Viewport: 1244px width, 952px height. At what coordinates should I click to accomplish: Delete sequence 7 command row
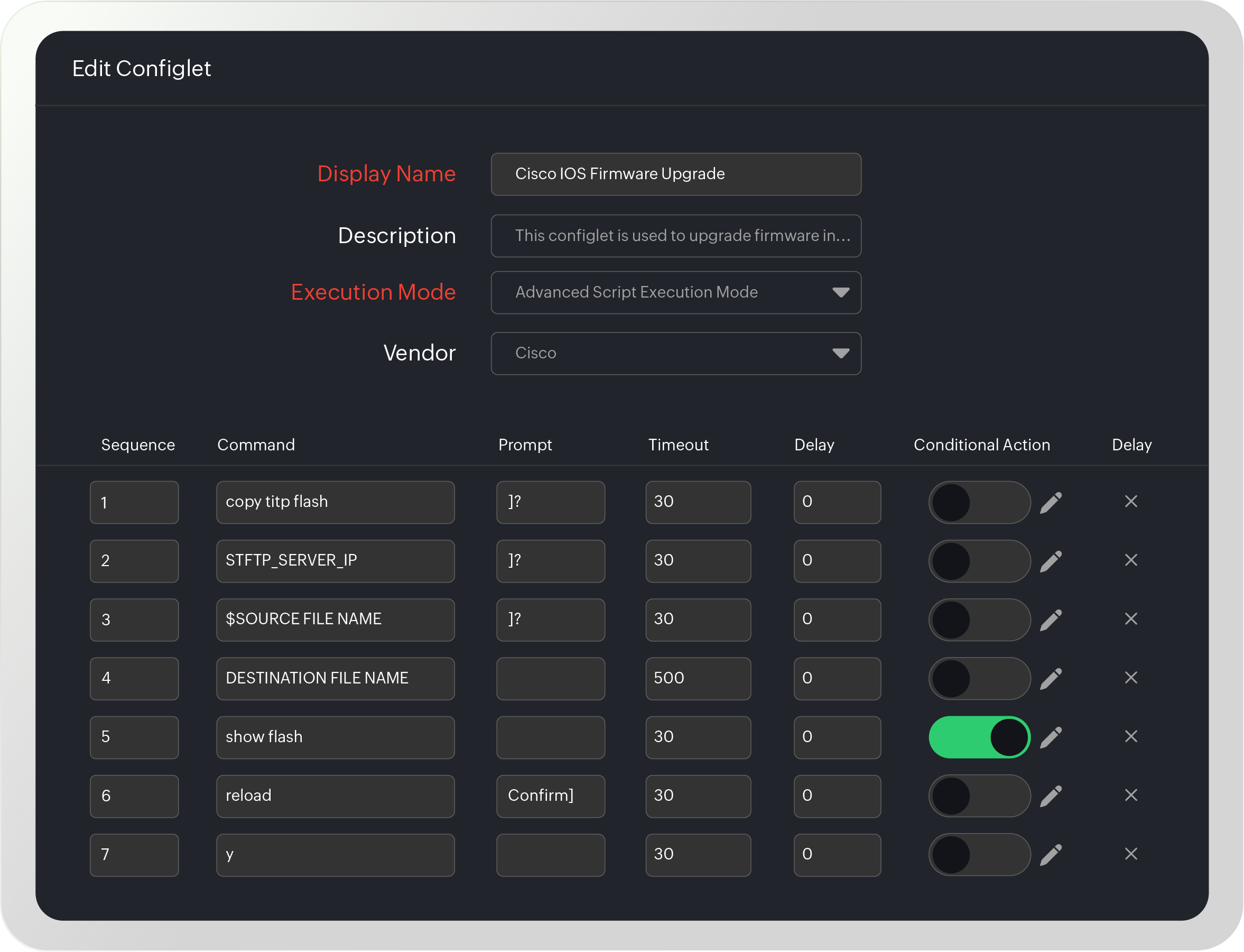(1131, 854)
